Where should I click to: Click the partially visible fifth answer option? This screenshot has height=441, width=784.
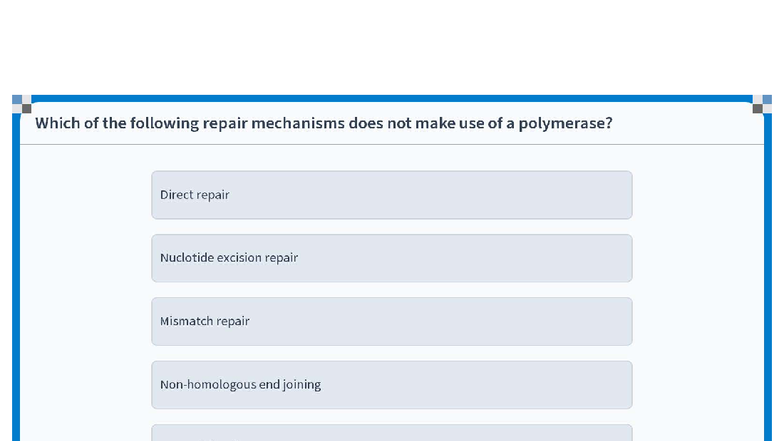[x=391, y=433]
